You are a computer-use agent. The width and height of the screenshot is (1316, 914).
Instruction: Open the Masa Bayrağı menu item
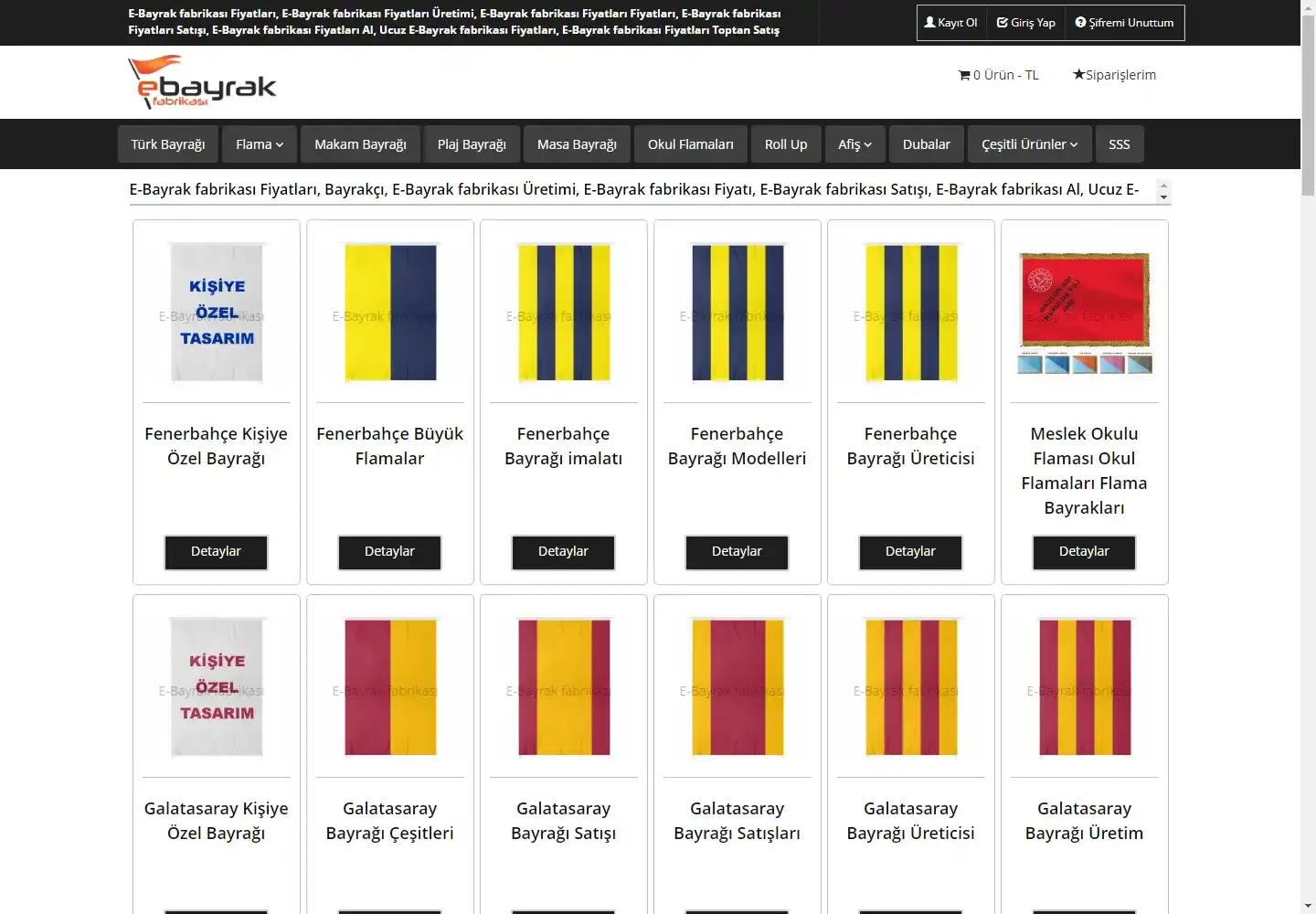click(x=577, y=144)
